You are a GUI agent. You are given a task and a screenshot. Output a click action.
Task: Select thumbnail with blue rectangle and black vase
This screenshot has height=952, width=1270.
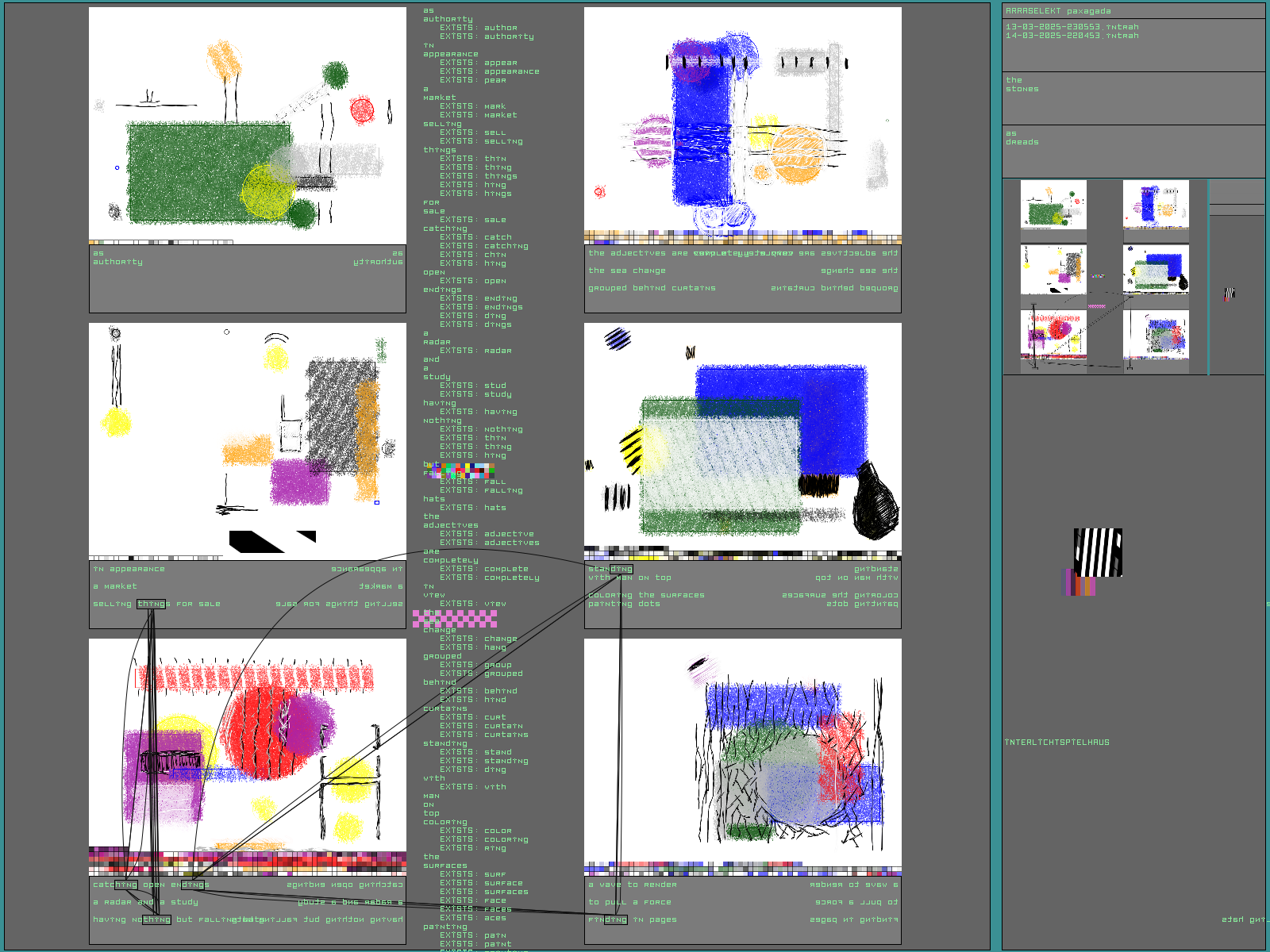1156,270
